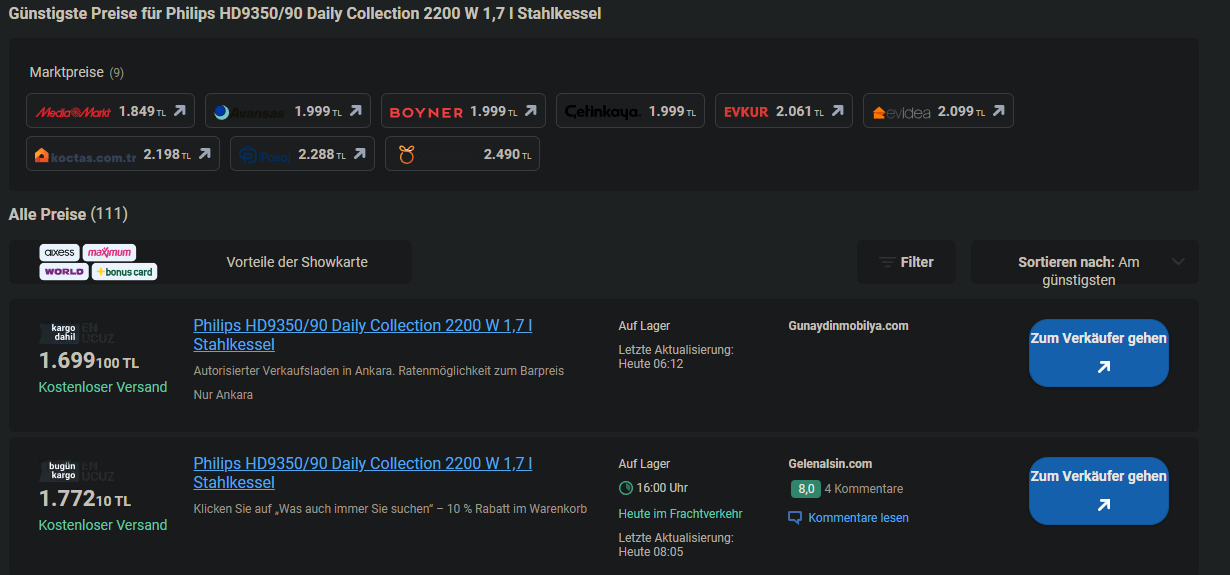The height and width of the screenshot is (575, 1230).
Task: Click the BOYNER logo
Action: click(426, 112)
